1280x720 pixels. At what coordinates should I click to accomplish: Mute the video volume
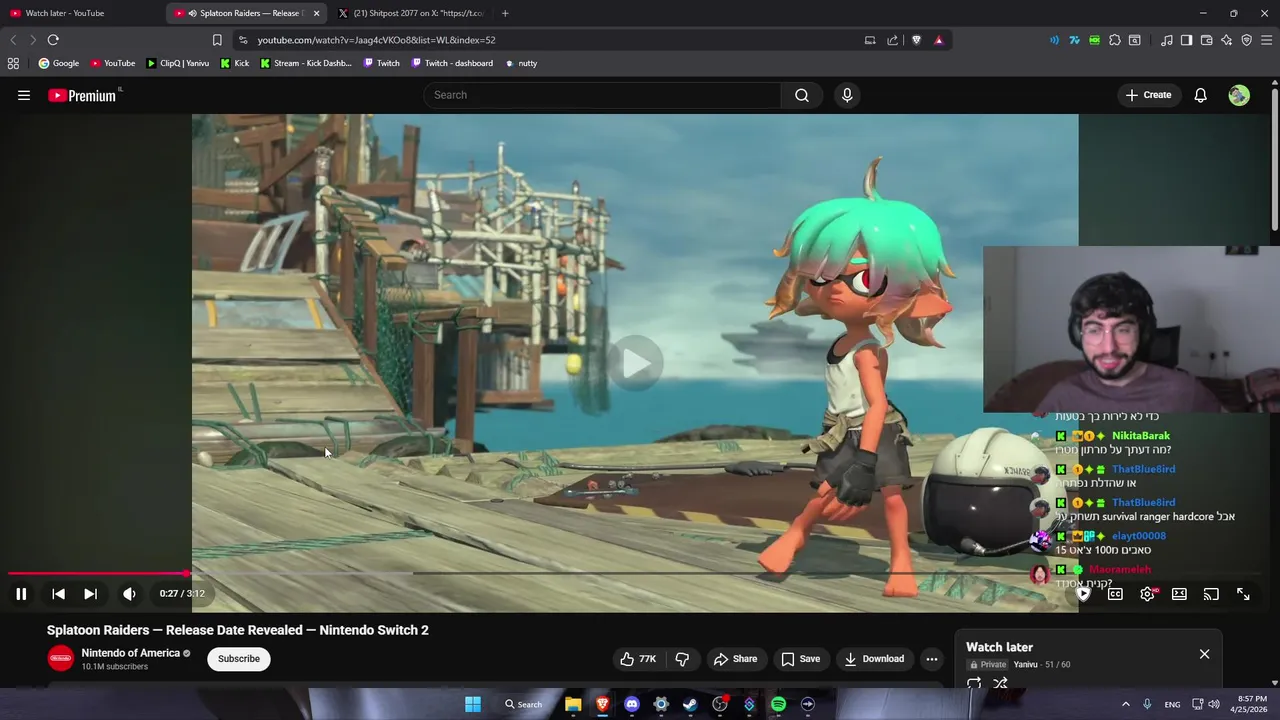point(129,594)
